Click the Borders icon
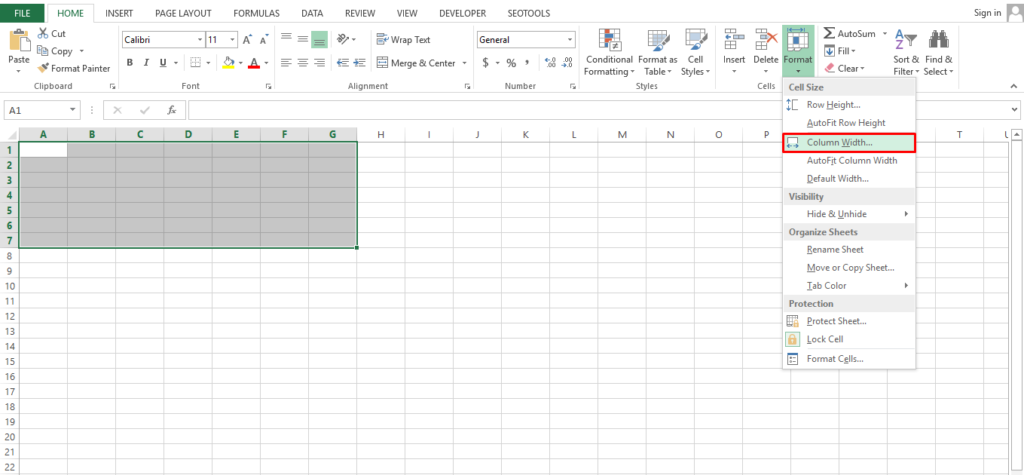The width and height of the screenshot is (1024, 475). pos(195,63)
